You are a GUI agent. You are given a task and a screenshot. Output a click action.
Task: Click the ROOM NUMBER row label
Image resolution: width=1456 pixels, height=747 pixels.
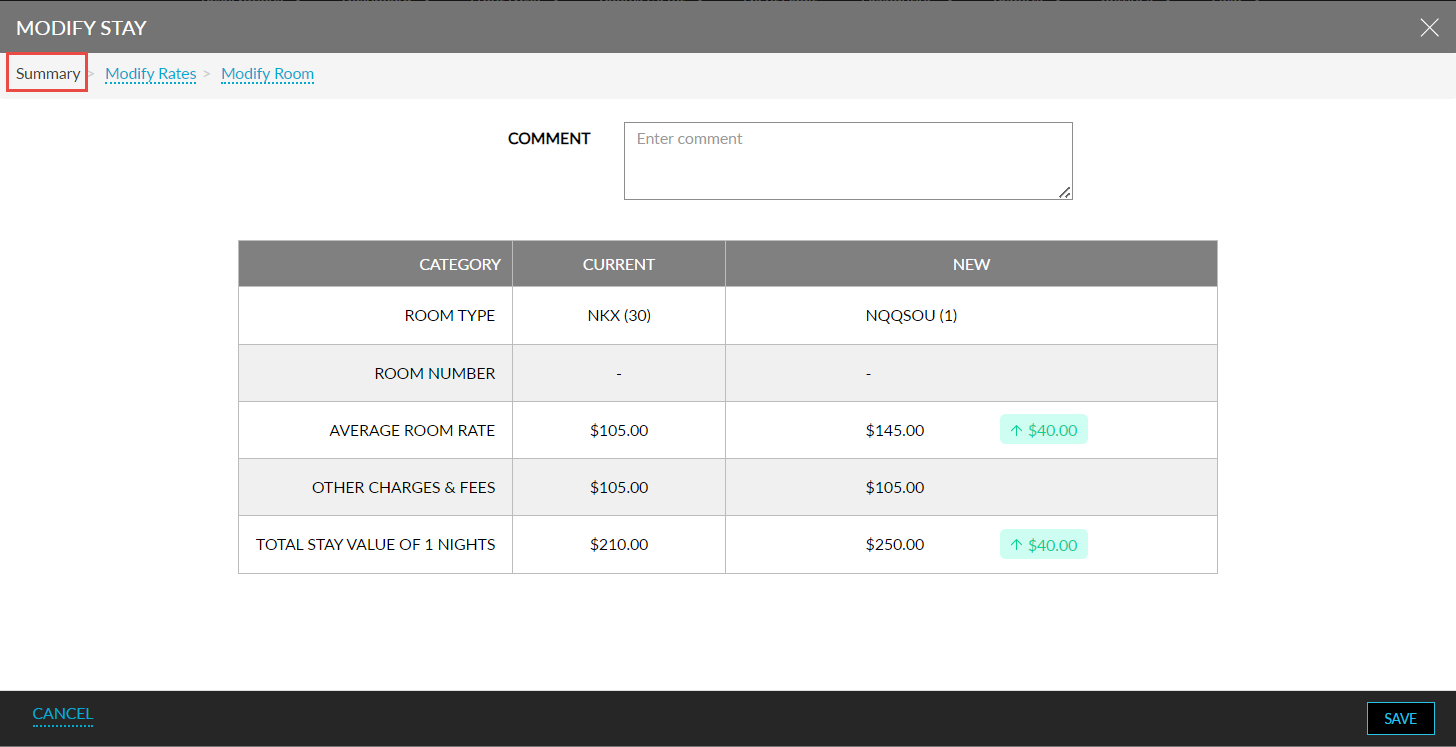(434, 373)
